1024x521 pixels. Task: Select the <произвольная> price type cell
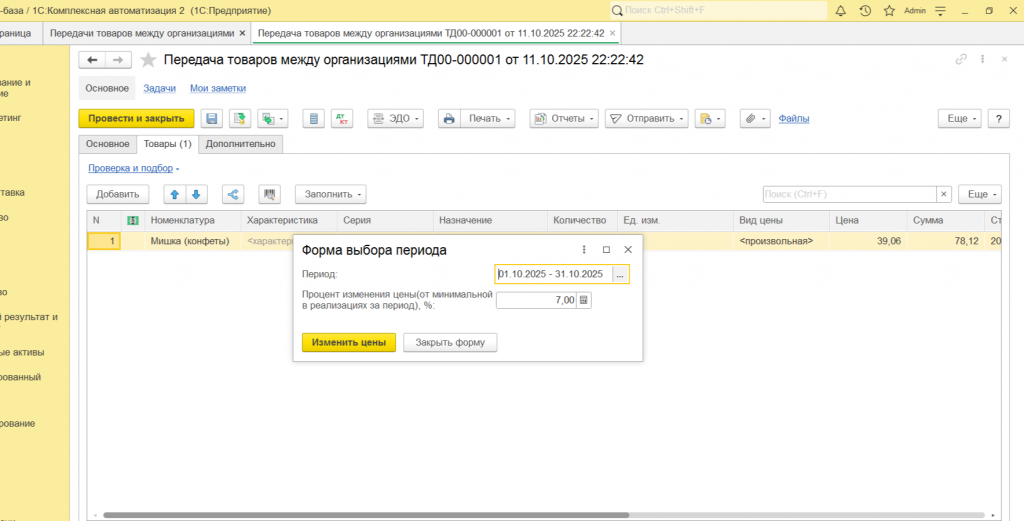(782, 241)
